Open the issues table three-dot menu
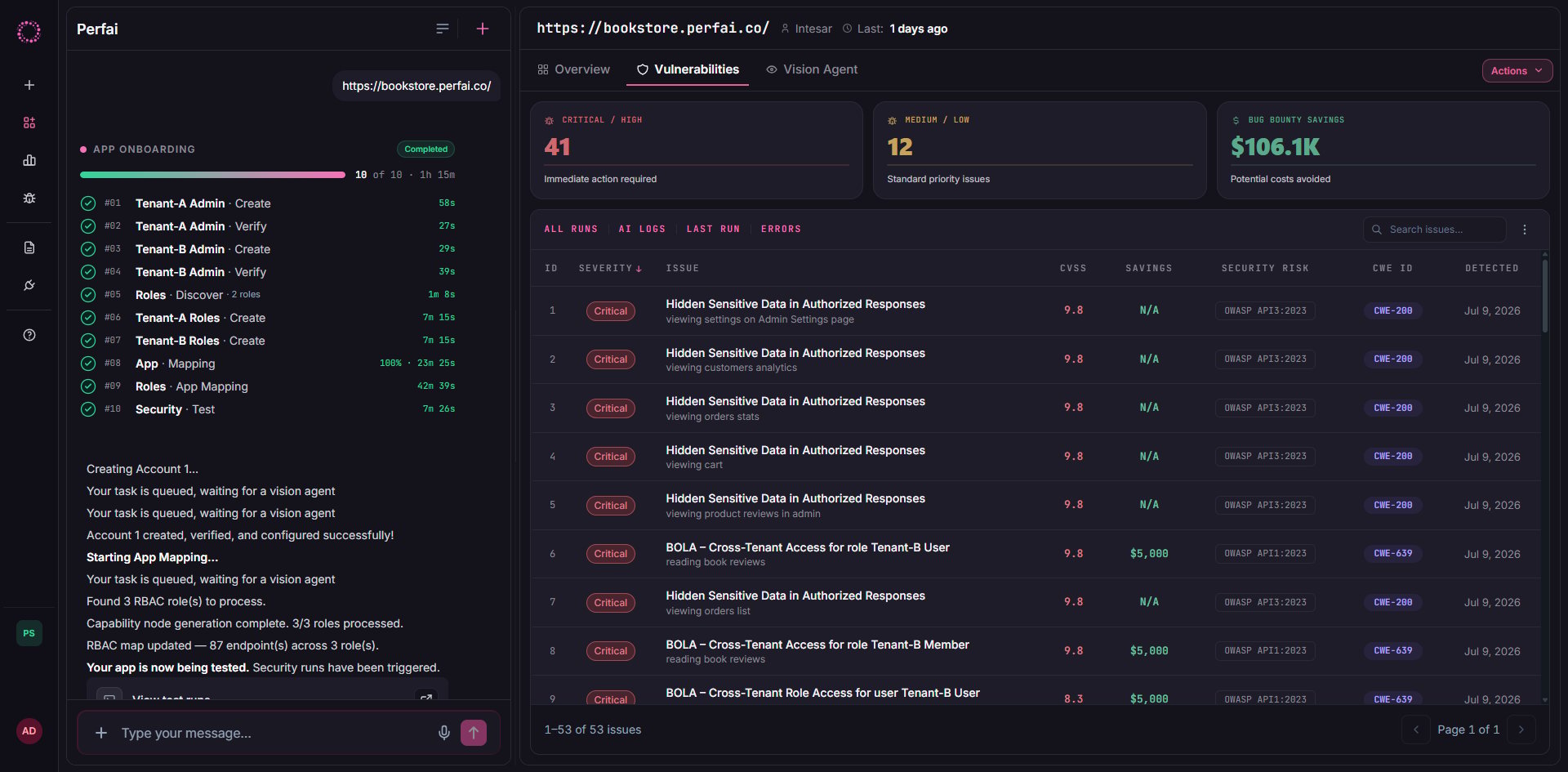The height and width of the screenshot is (772, 1568). [1525, 230]
